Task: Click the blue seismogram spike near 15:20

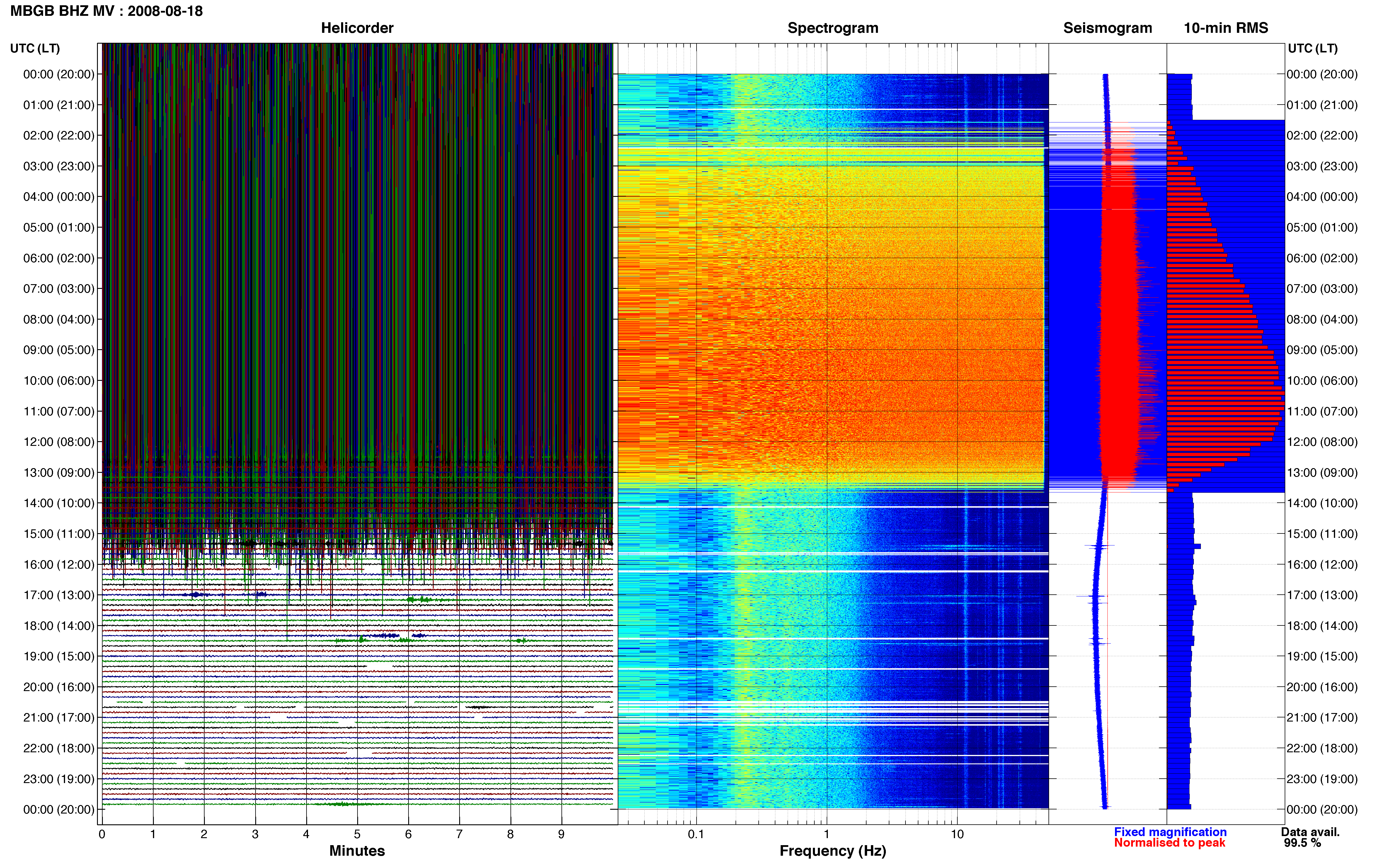Action: 1099,546
